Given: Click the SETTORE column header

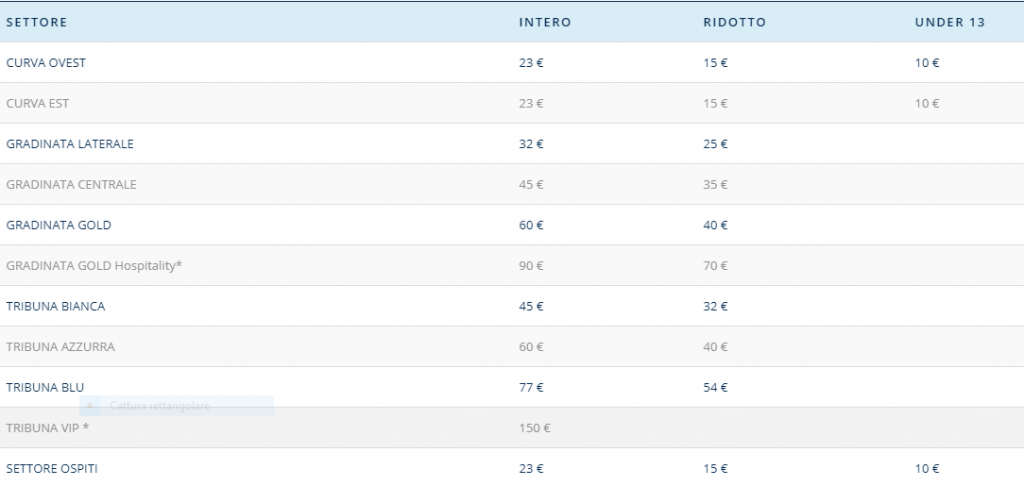Looking at the screenshot, I should click(36, 22).
